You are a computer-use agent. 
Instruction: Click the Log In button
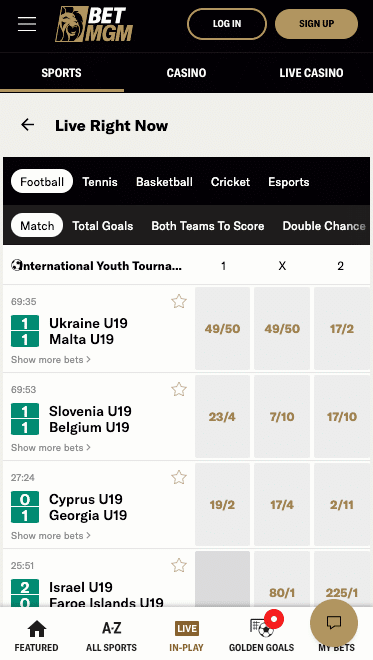click(227, 24)
